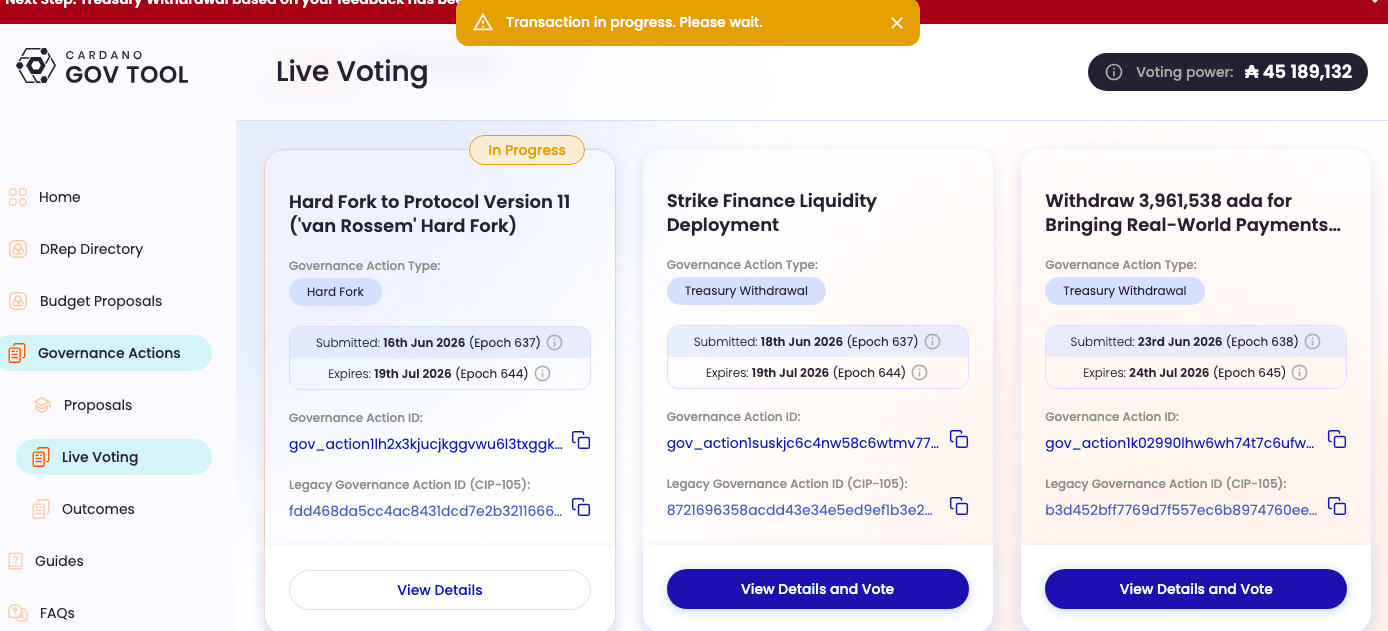Open Budget Proposals section
1388x631 pixels.
[x=100, y=301]
